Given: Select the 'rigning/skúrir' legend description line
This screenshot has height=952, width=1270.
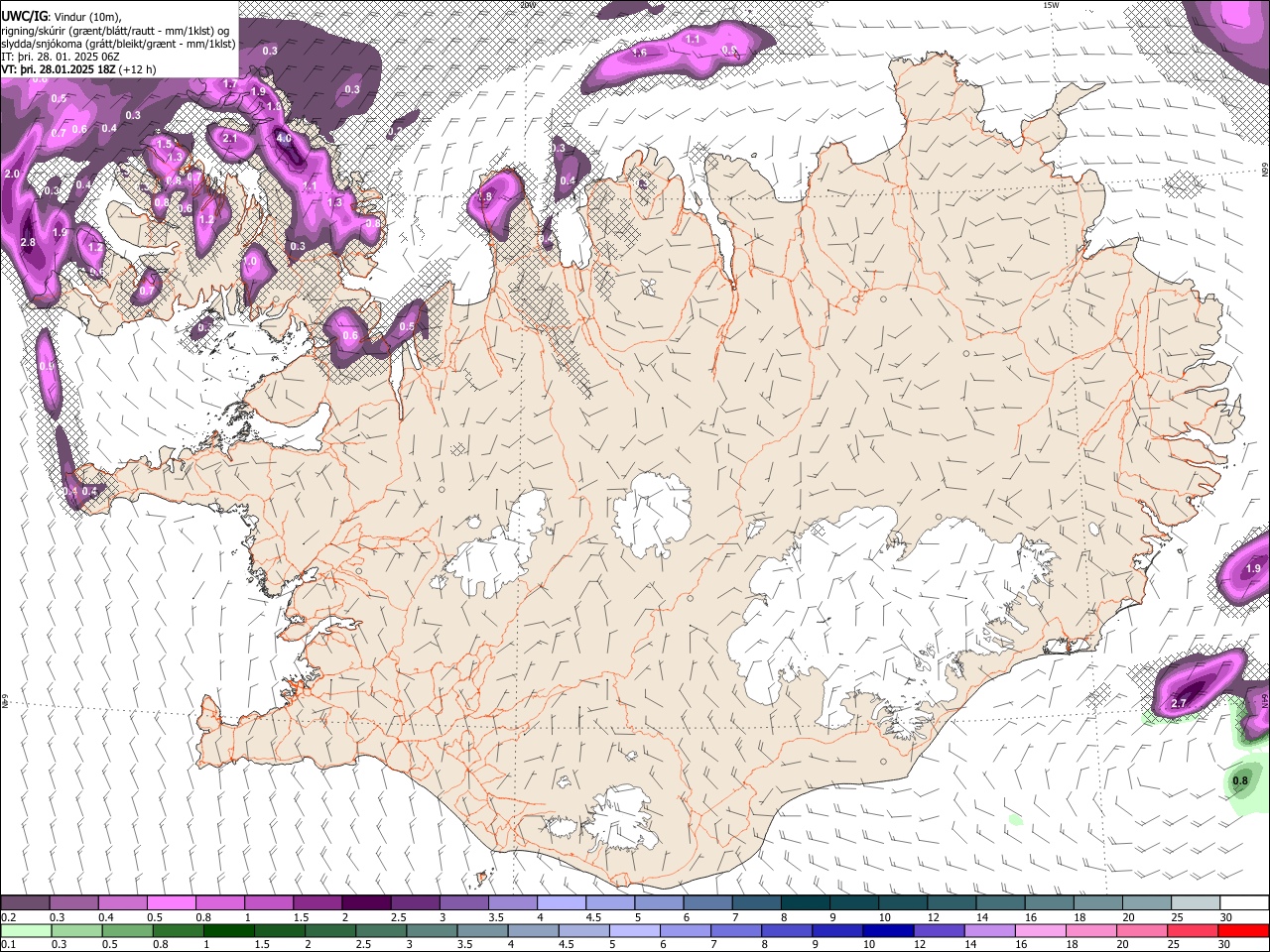Looking at the screenshot, I should coord(114,30).
